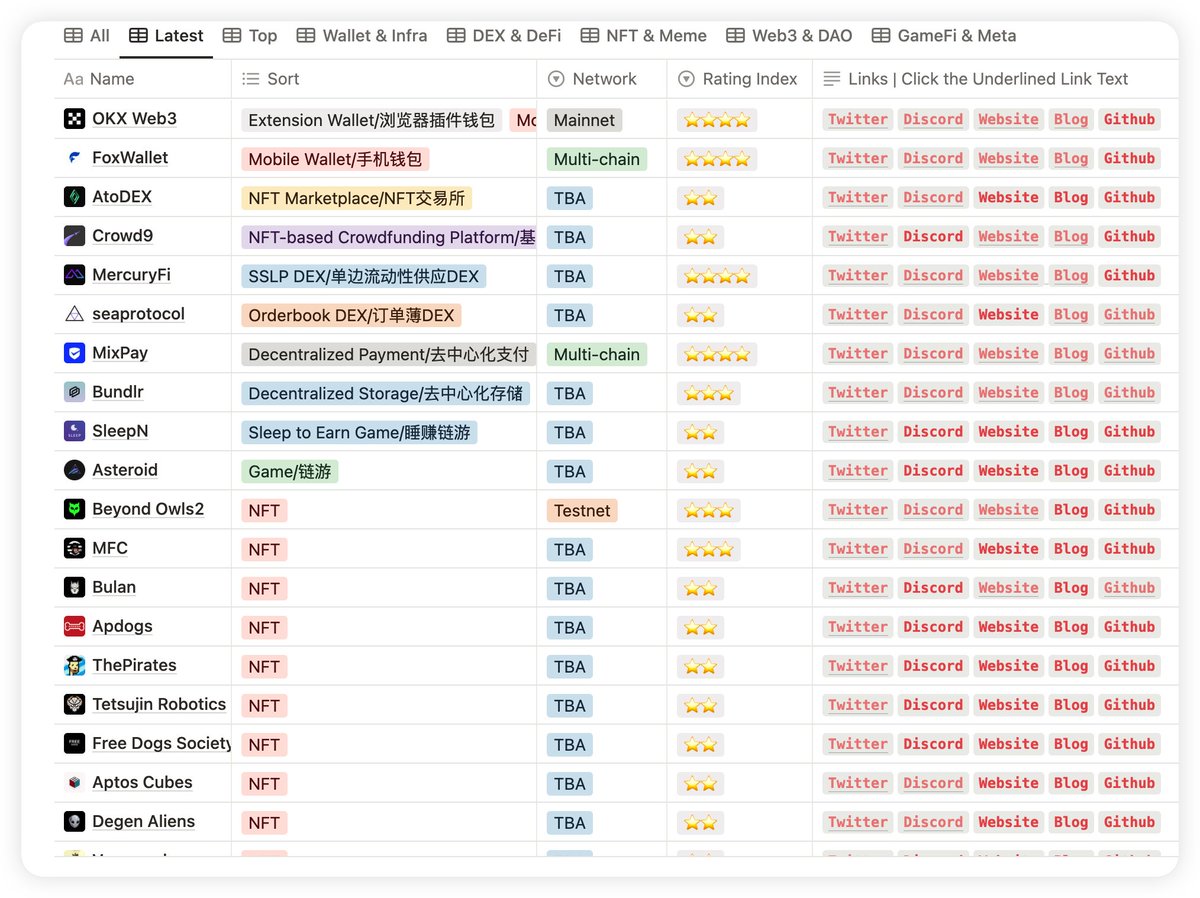Click the OKX Web3 project icon

pyautogui.click(x=75, y=119)
